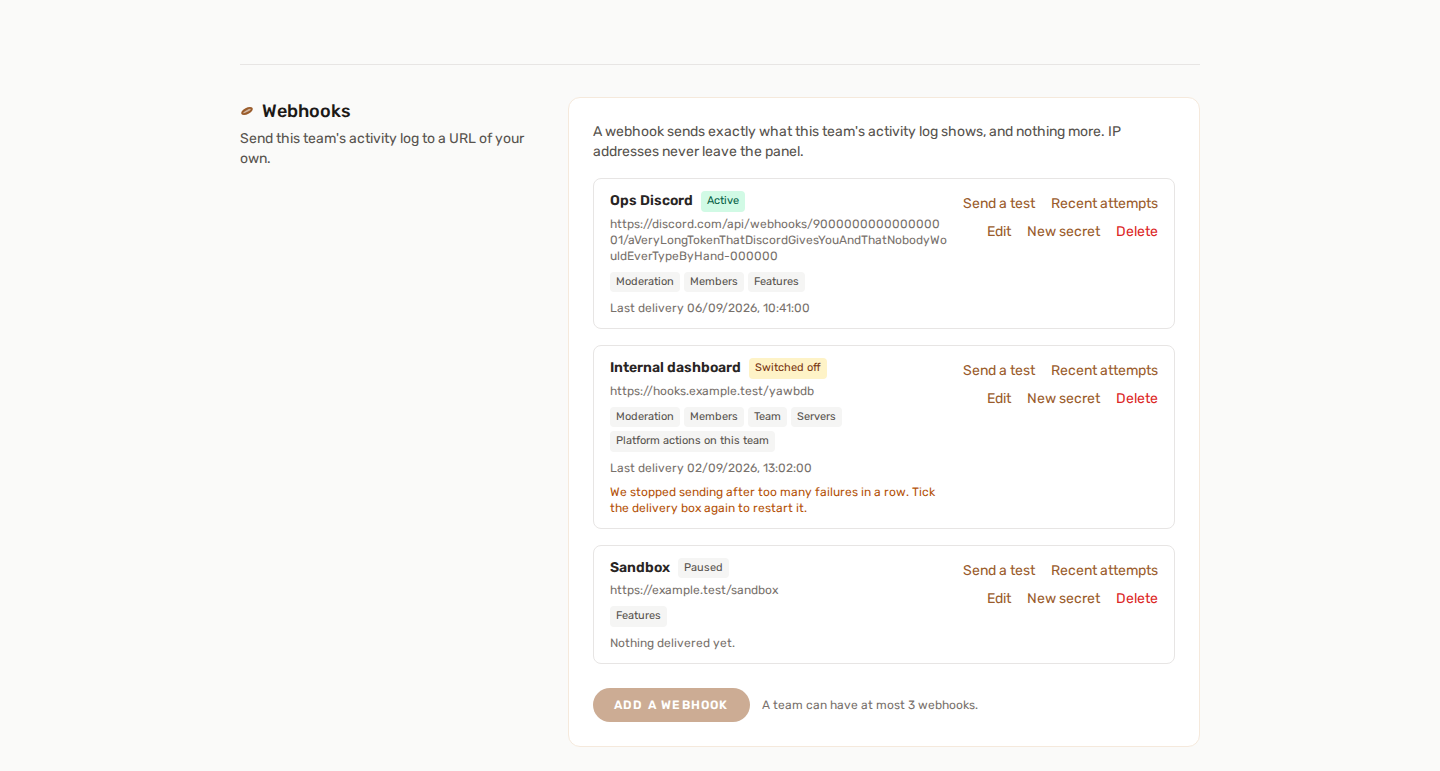Click the Moderation tag on Ops Discord
The width and height of the screenshot is (1440, 771).
click(x=645, y=282)
